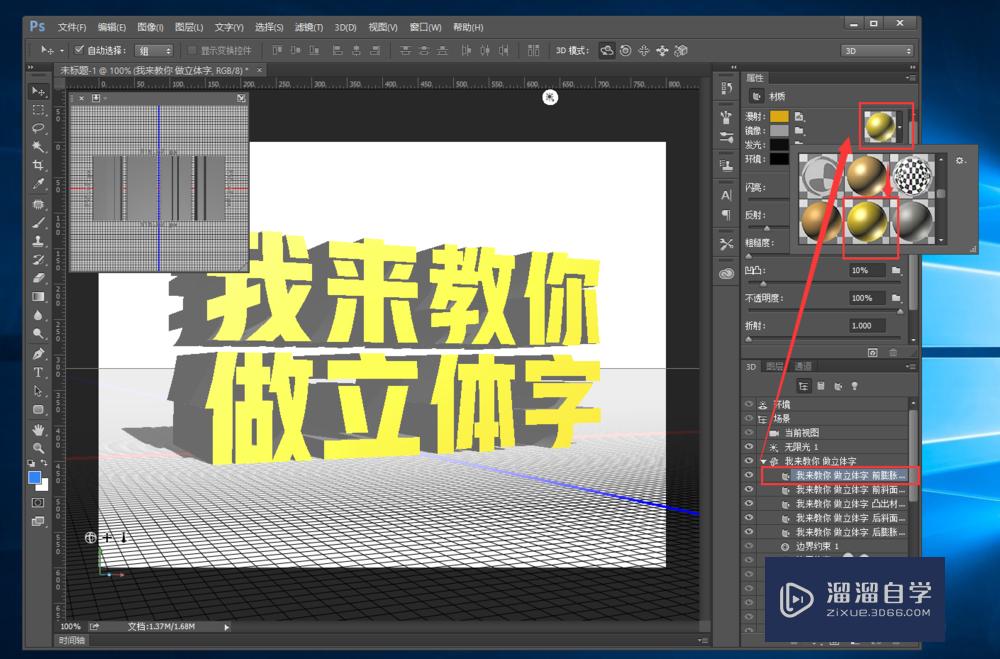Select the Move tool in the toolbox
This screenshot has height=659, width=1000.
(x=38, y=92)
